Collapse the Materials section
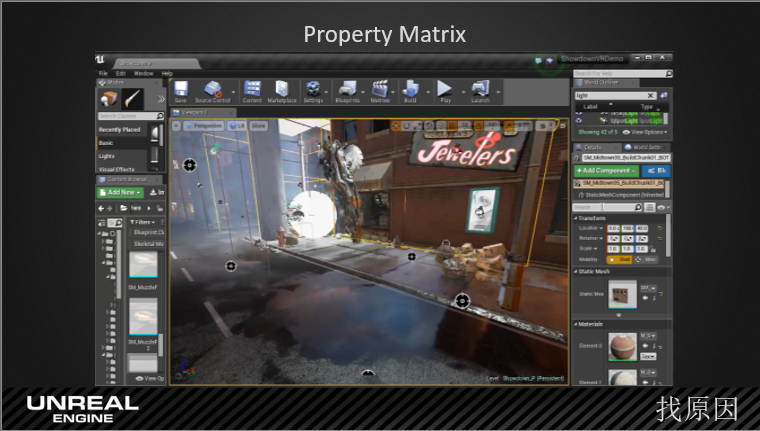This screenshot has height=431, width=760. pos(575,324)
